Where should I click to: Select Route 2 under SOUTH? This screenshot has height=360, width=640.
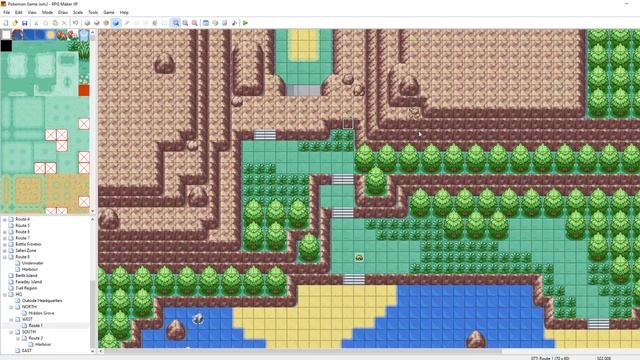tap(36, 338)
